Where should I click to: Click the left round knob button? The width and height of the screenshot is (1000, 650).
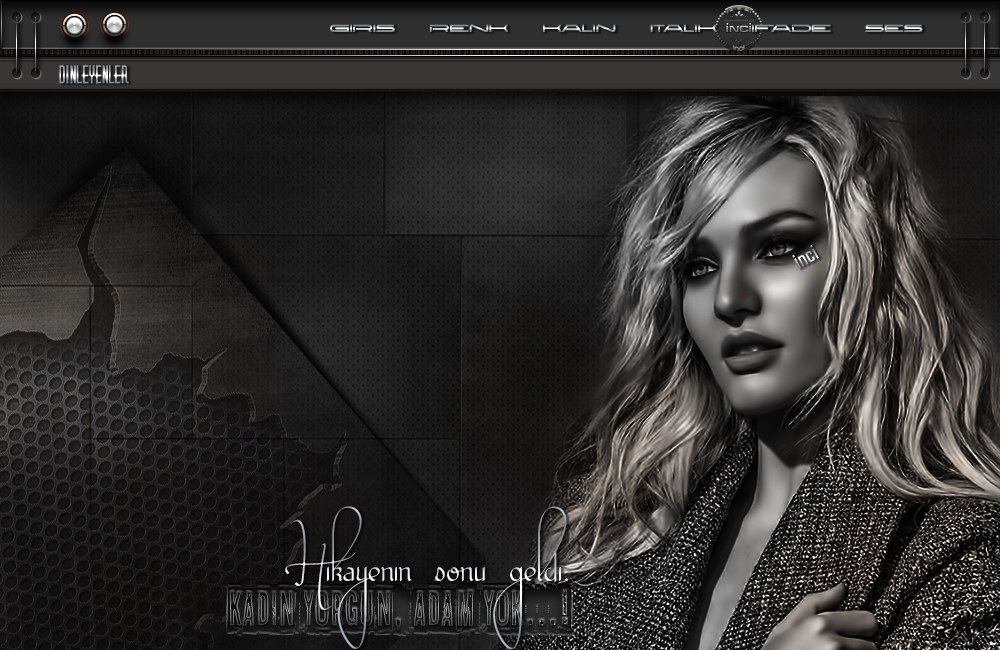tap(74, 25)
